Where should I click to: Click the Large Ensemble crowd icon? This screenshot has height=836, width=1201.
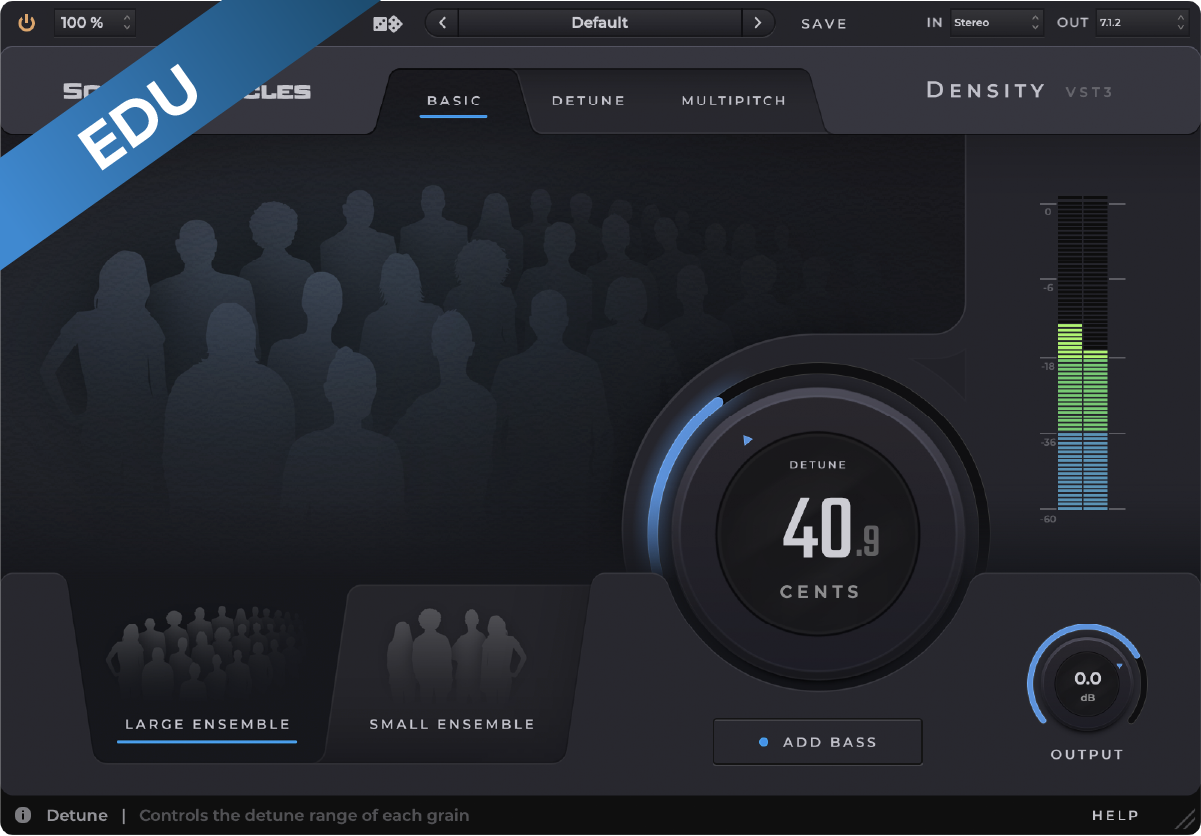pyautogui.click(x=206, y=652)
